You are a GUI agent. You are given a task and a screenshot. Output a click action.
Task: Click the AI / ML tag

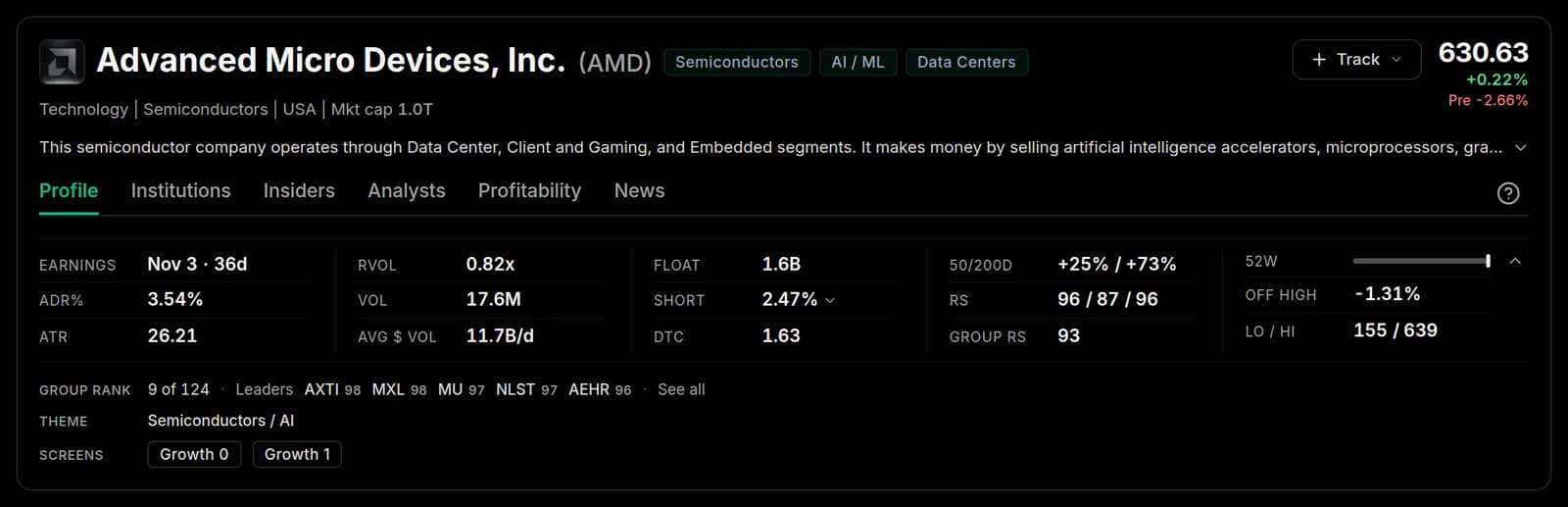point(857,62)
